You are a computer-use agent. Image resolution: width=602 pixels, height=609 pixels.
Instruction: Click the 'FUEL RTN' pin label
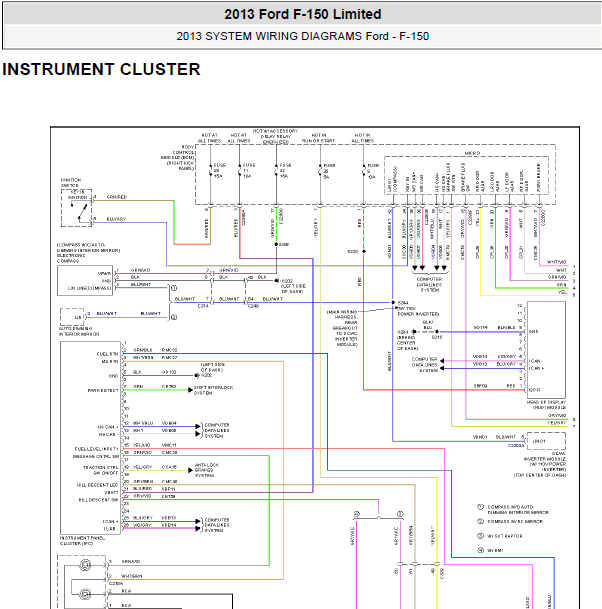click(107, 354)
